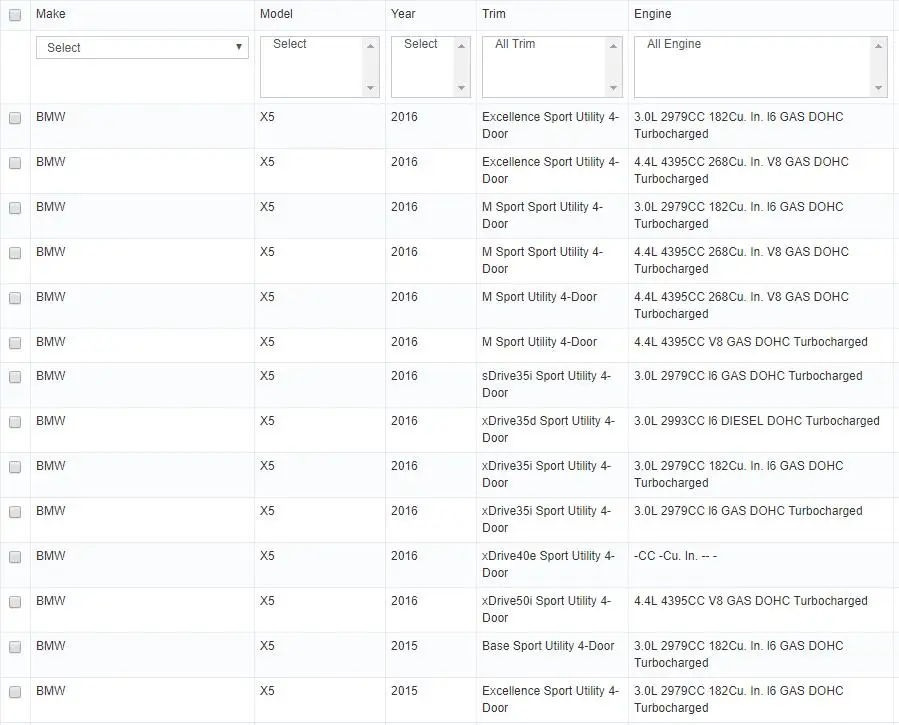Screen dimensions: 899x725
Task: Click Year listbox scroll-up arrow
Action: pos(462,46)
